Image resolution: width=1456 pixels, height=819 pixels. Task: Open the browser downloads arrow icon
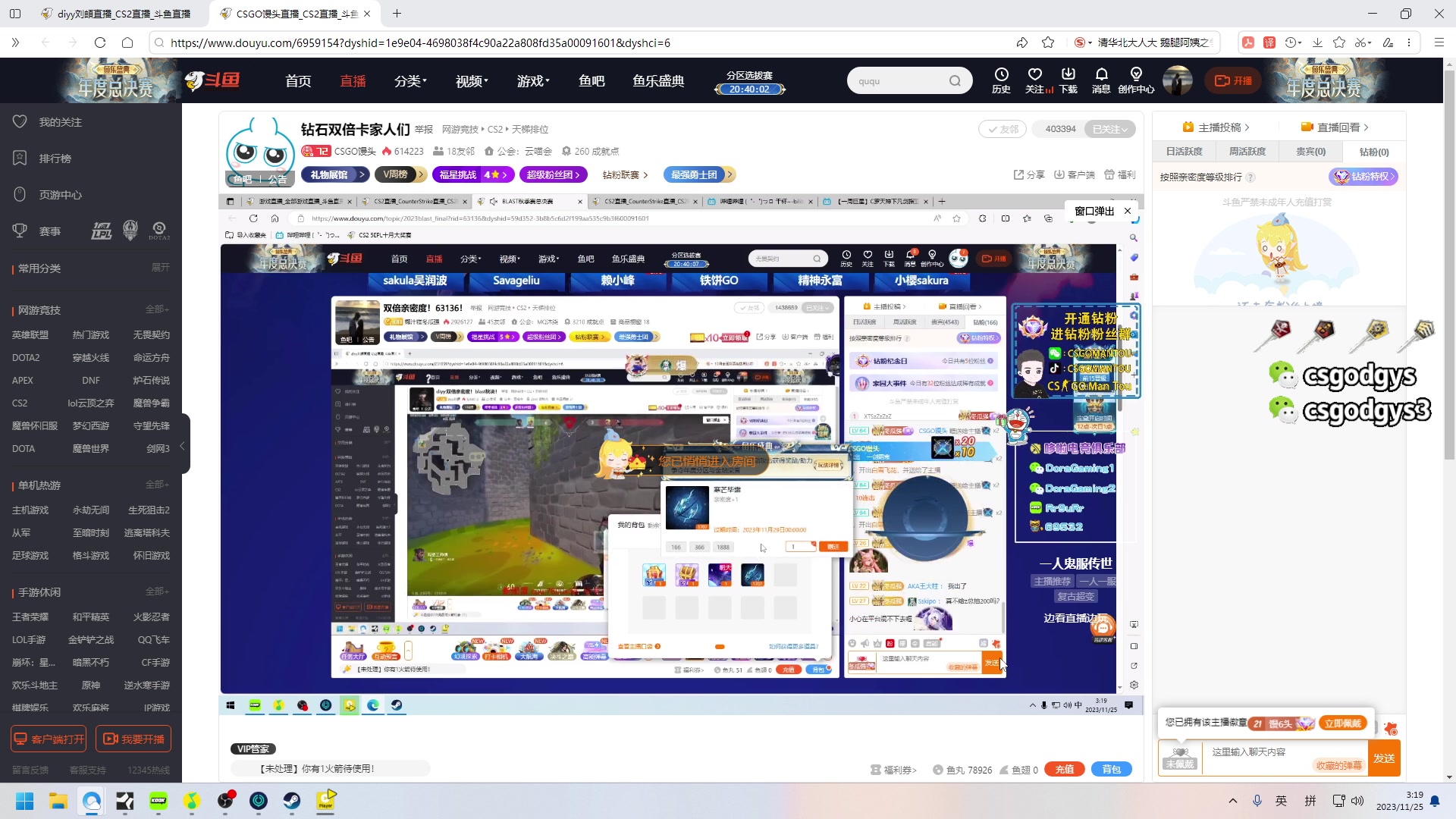(x=1317, y=42)
